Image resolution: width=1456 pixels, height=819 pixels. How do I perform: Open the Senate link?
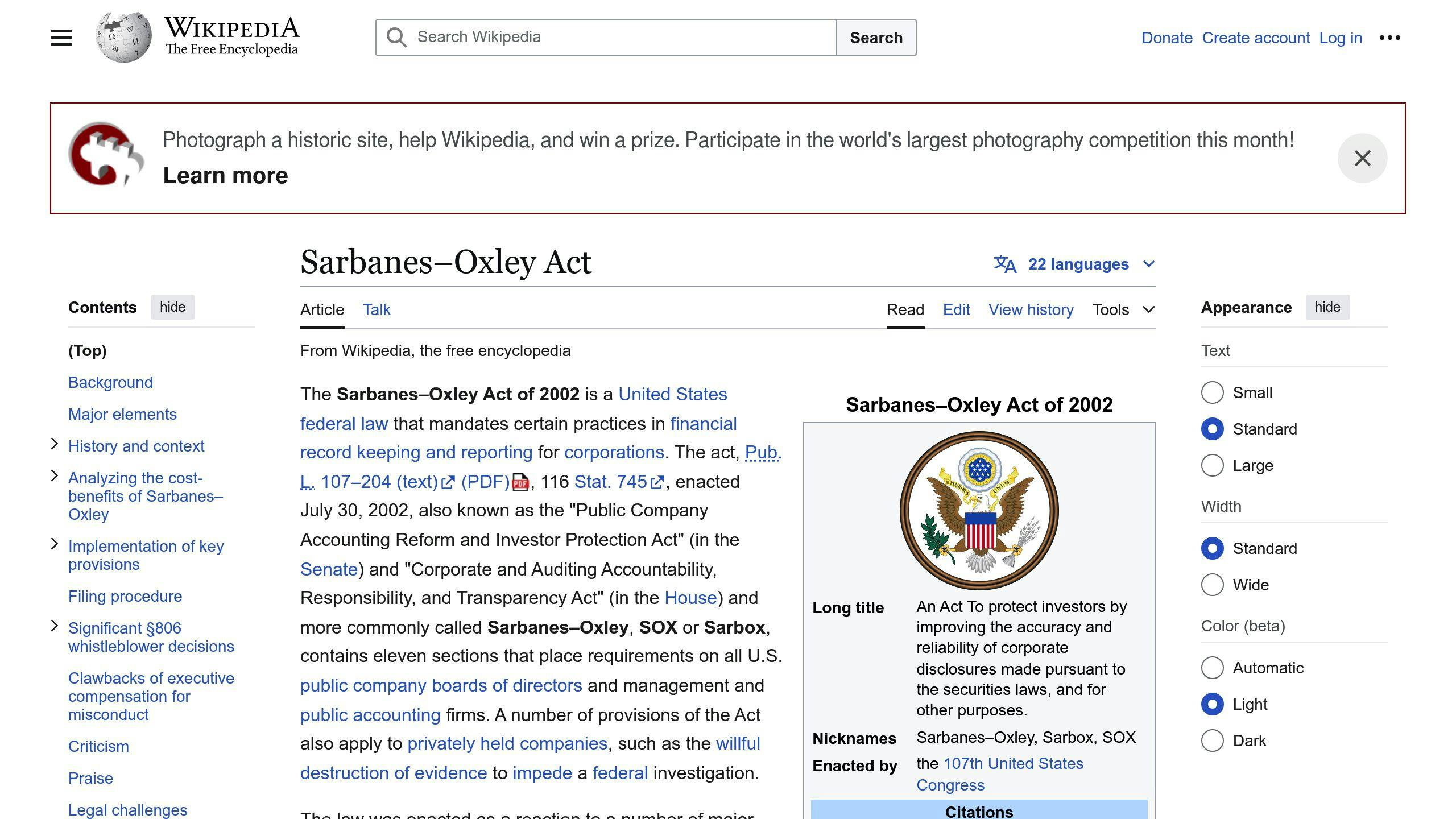click(329, 569)
